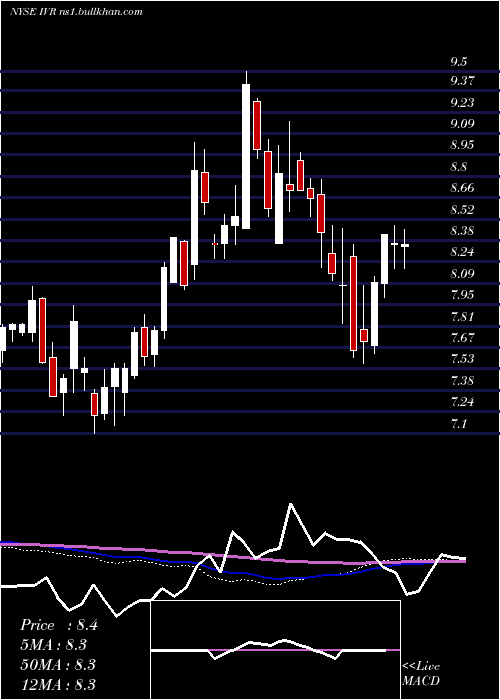Click the 5MA : 8.3 readout
Viewport: 500px width, 700px height.
pyautogui.click(x=54, y=645)
